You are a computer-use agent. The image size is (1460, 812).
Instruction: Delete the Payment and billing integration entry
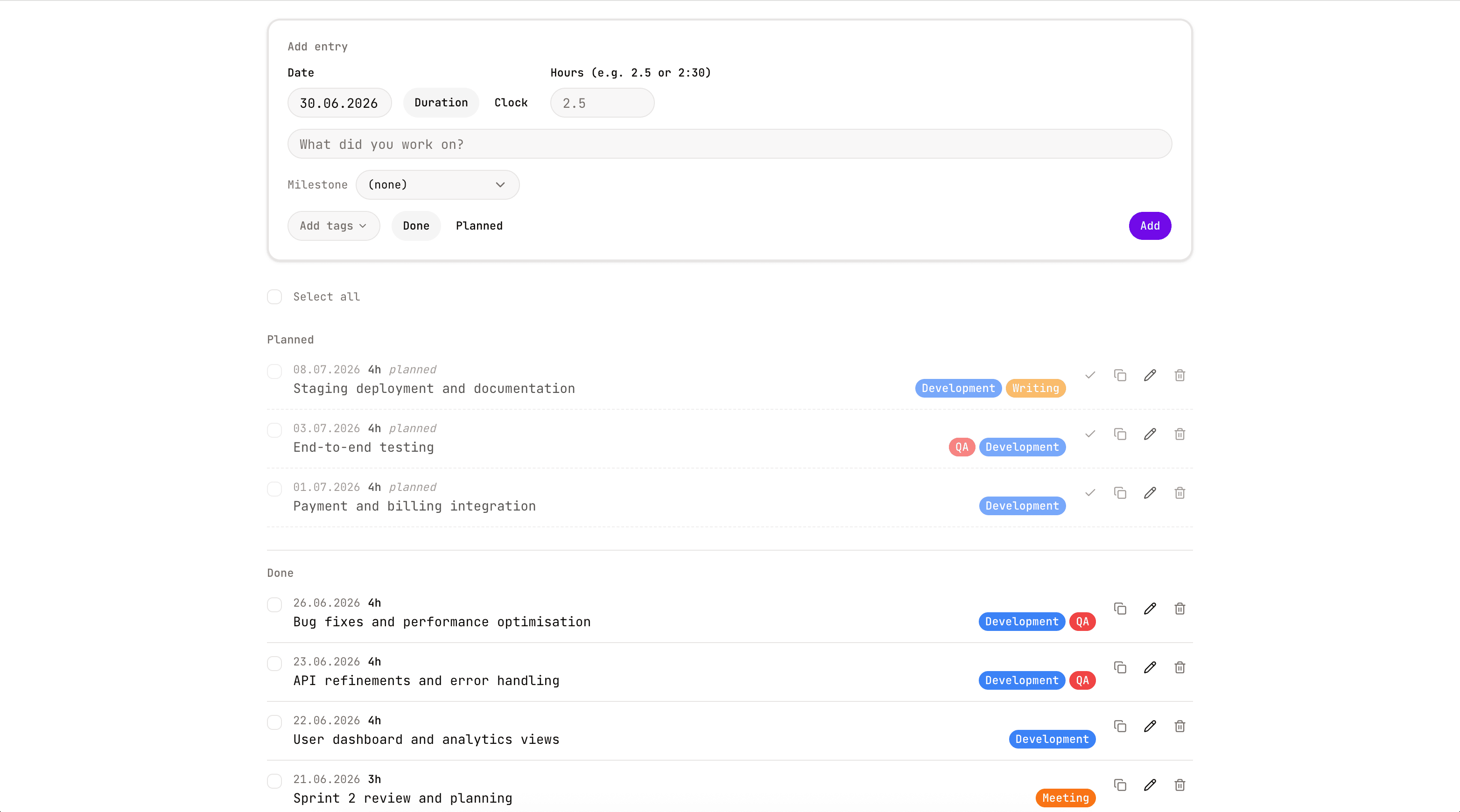(x=1180, y=493)
